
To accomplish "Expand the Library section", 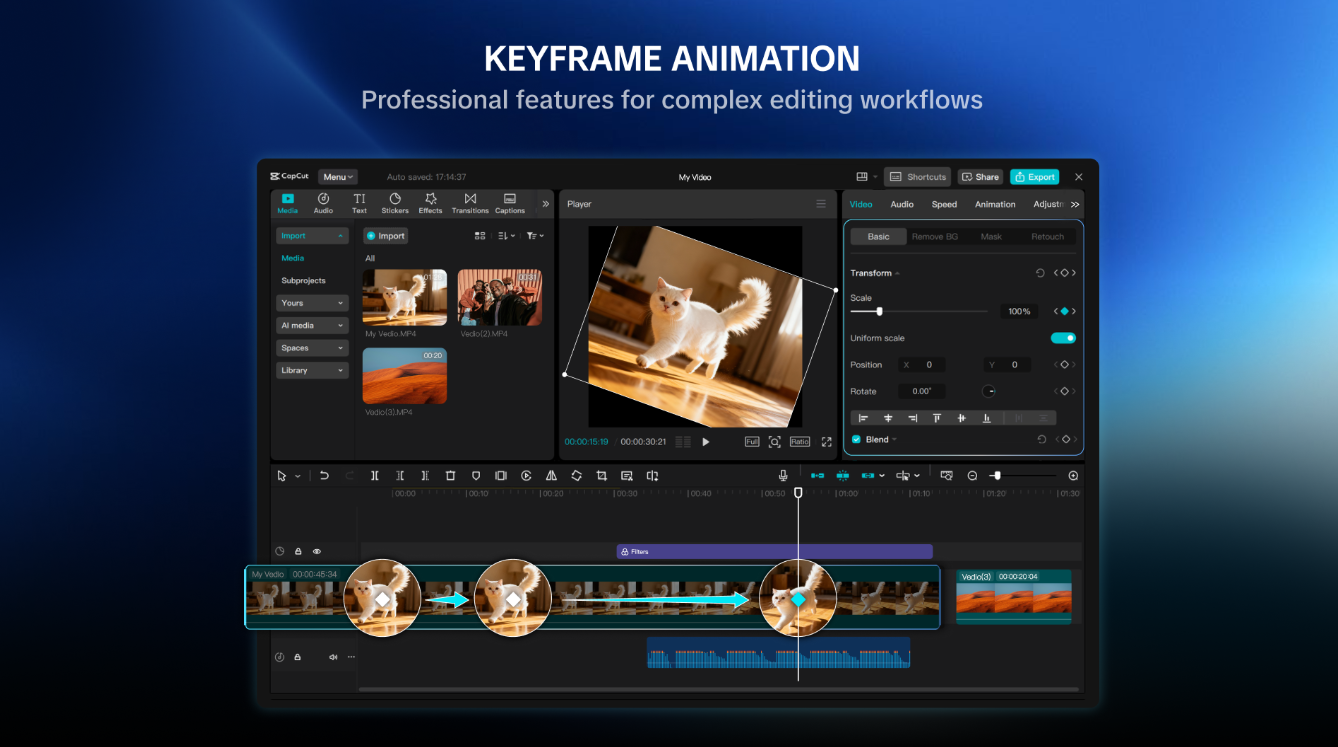I will [x=312, y=370].
